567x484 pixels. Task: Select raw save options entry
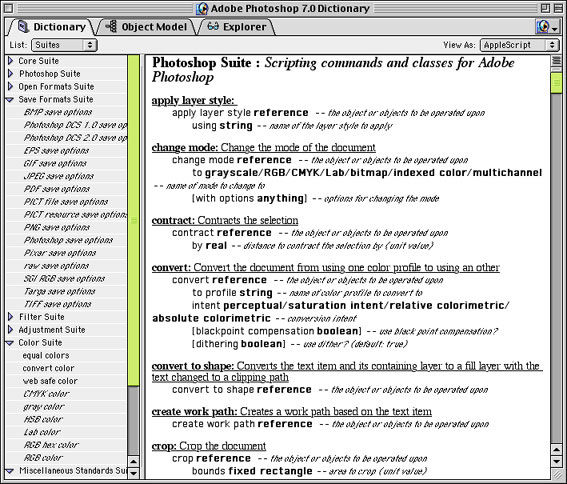pyautogui.click(x=56, y=266)
